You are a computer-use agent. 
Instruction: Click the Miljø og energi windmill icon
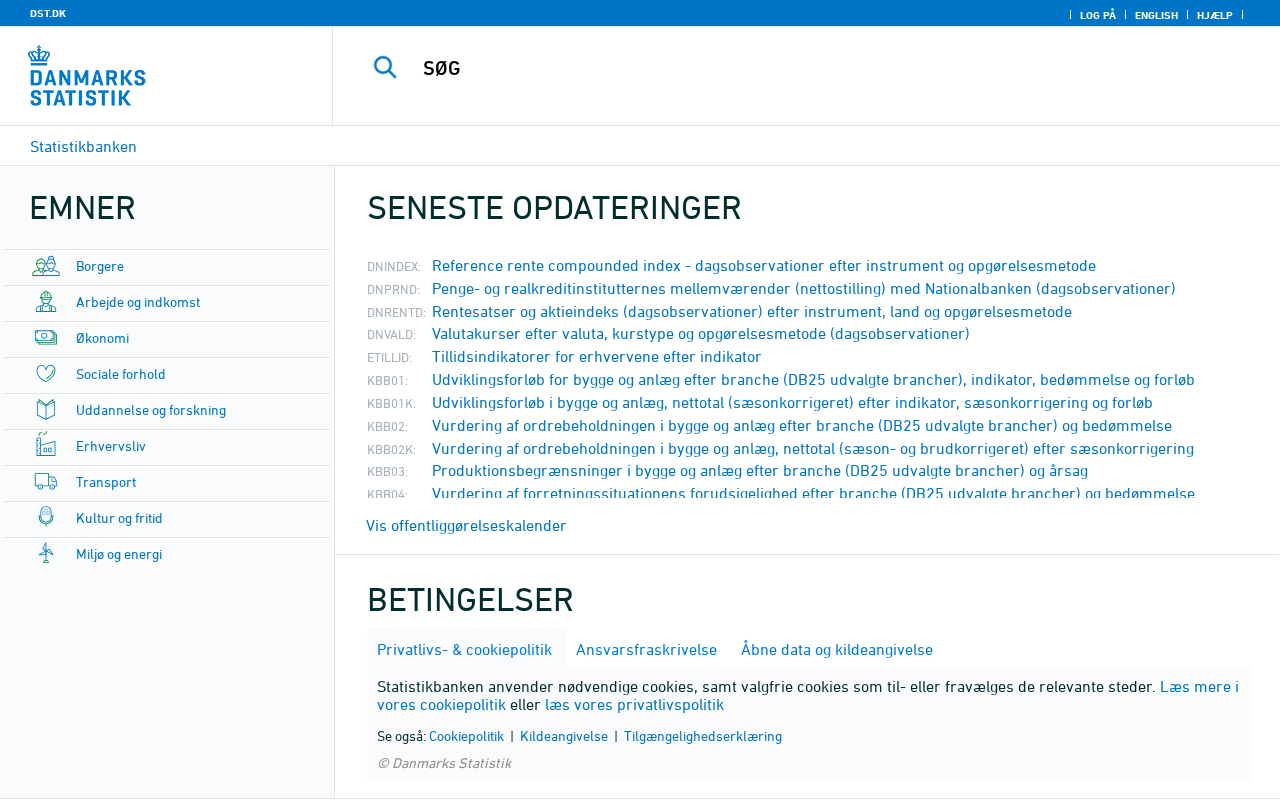coord(46,554)
